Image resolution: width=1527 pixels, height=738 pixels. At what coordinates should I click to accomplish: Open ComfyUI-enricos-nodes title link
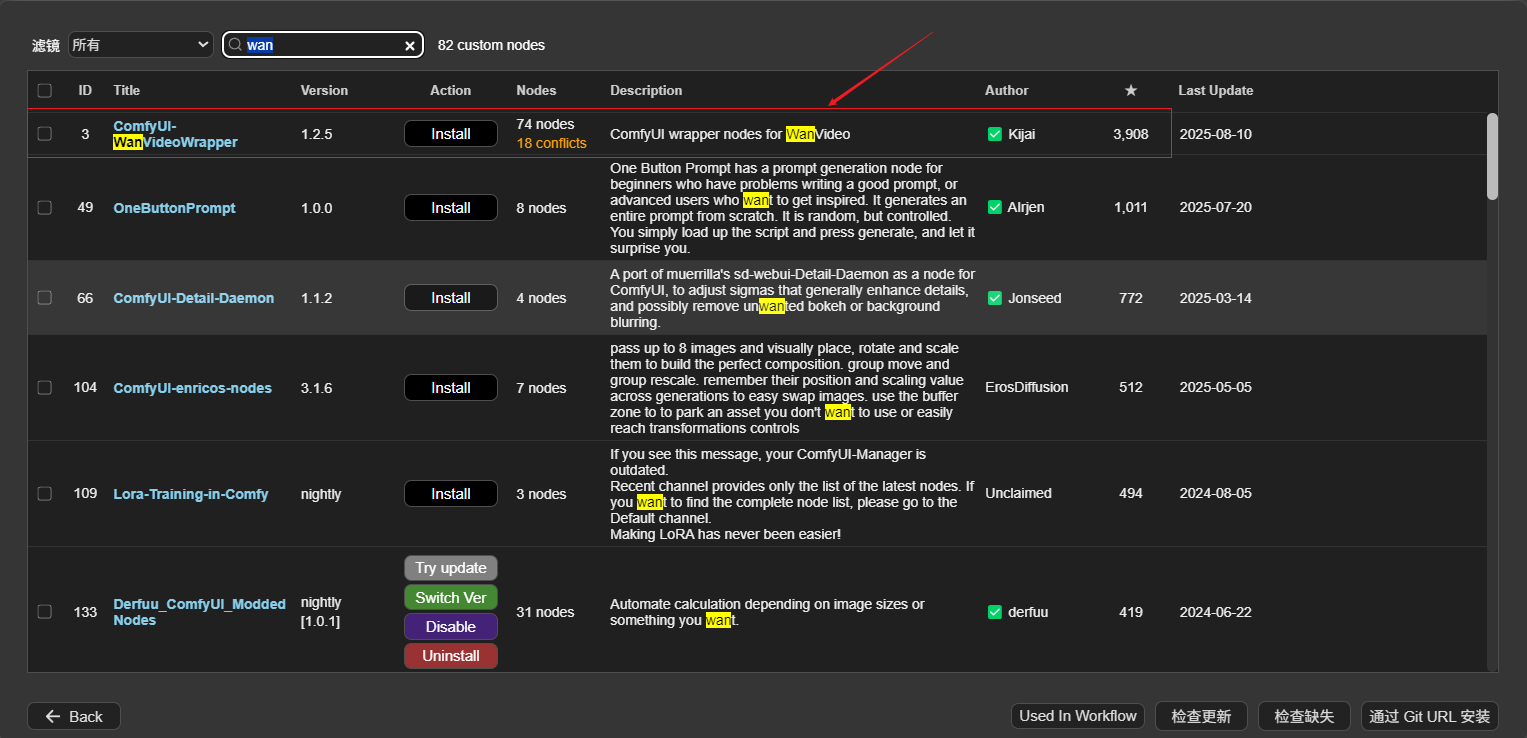click(x=192, y=388)
